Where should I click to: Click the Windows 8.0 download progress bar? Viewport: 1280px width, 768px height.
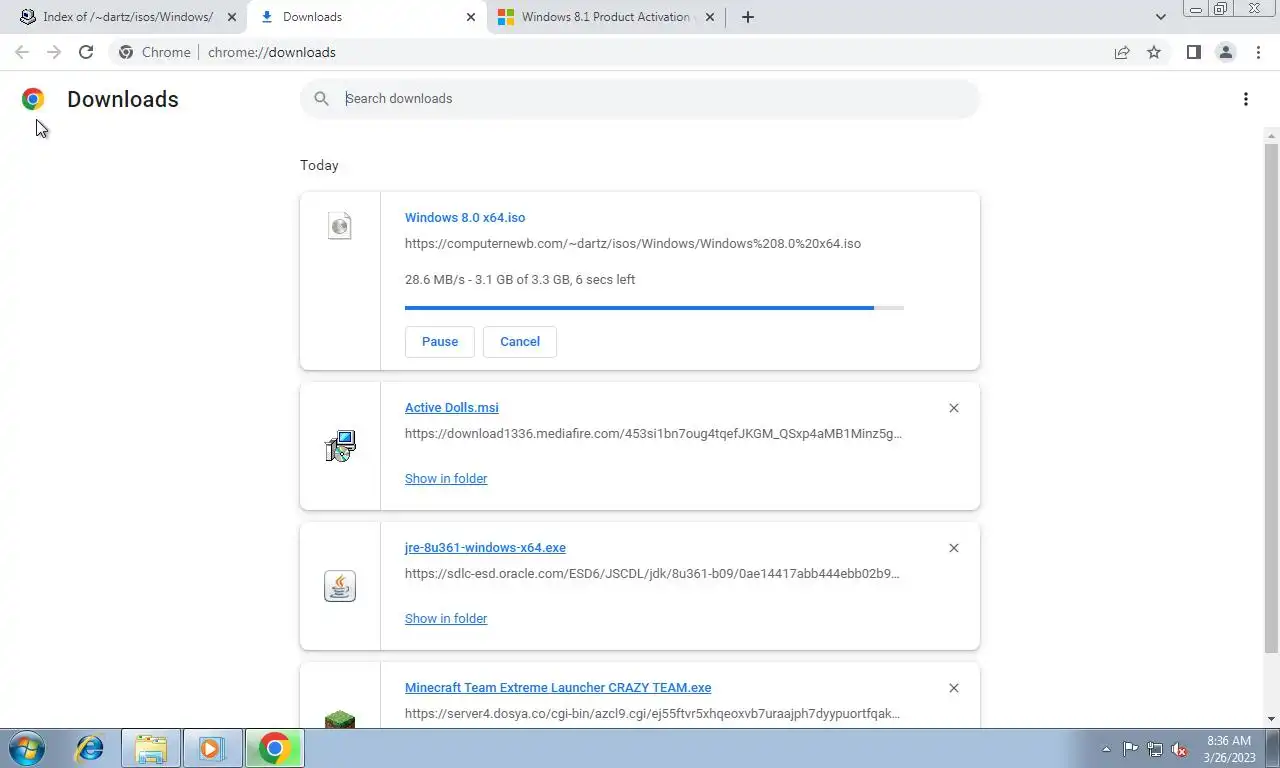coord(654,308)
